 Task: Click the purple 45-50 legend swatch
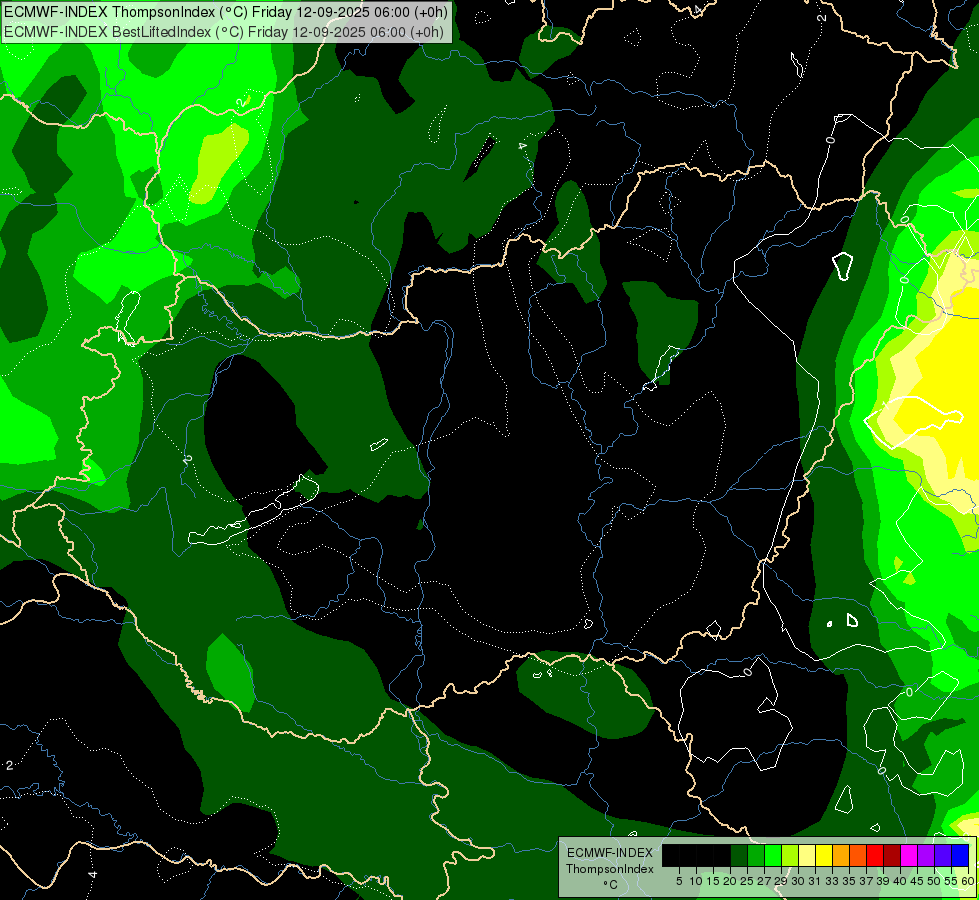926,855
